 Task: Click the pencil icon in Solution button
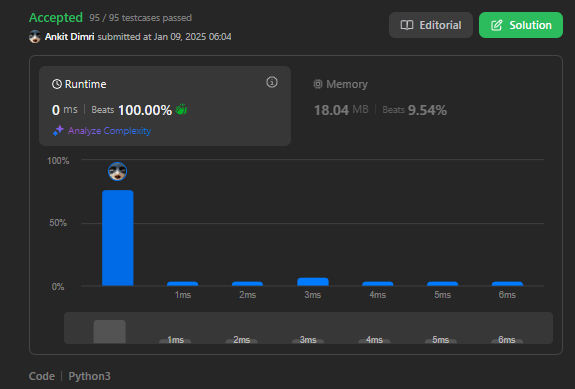tap(497, 25)
